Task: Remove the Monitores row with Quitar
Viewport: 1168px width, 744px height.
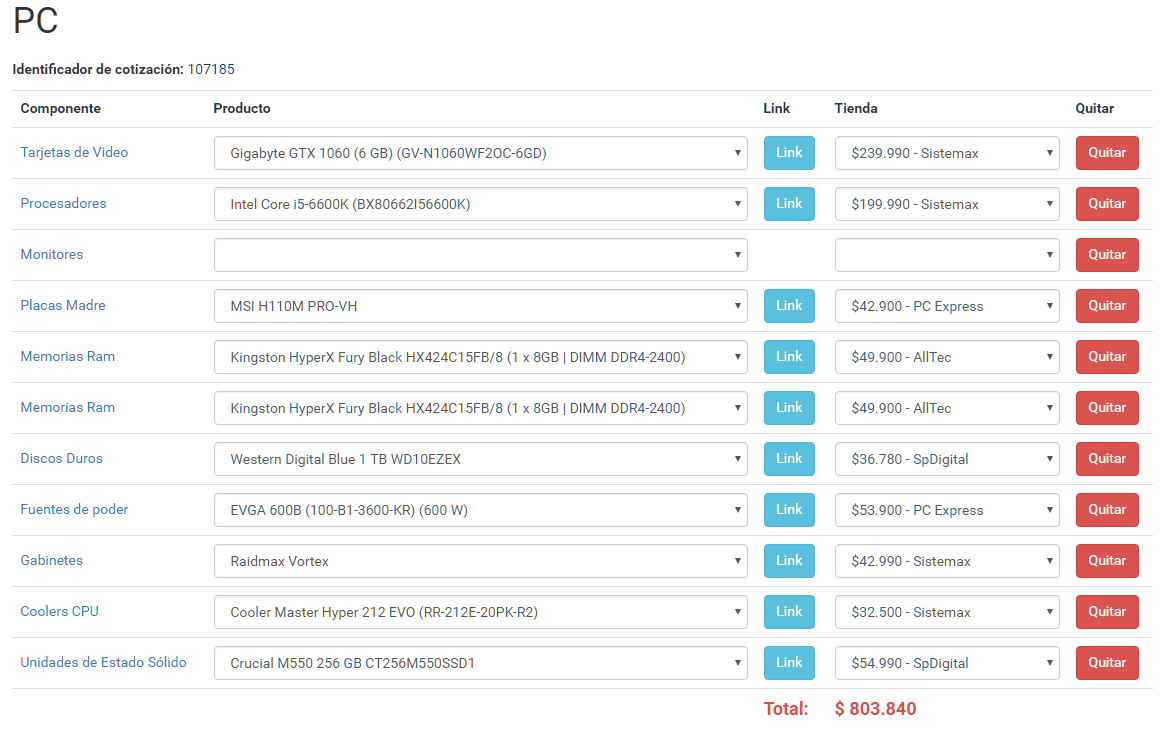Action: (1107, 255)
